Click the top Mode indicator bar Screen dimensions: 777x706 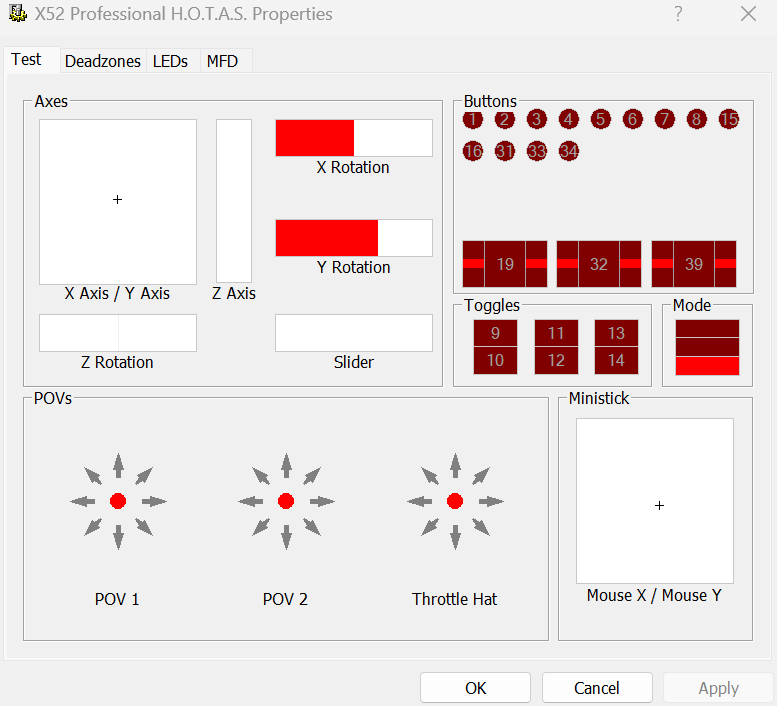click(707, 328)
